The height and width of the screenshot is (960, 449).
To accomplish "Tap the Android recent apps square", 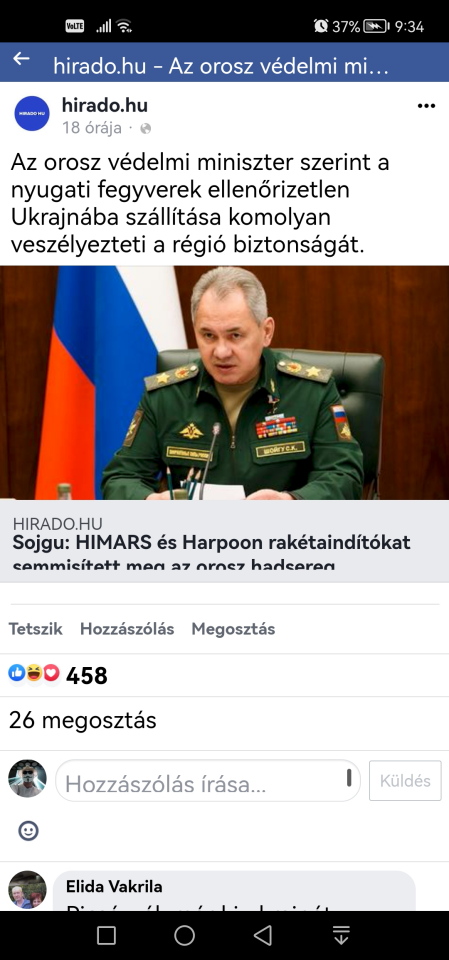I will (107, 935).
